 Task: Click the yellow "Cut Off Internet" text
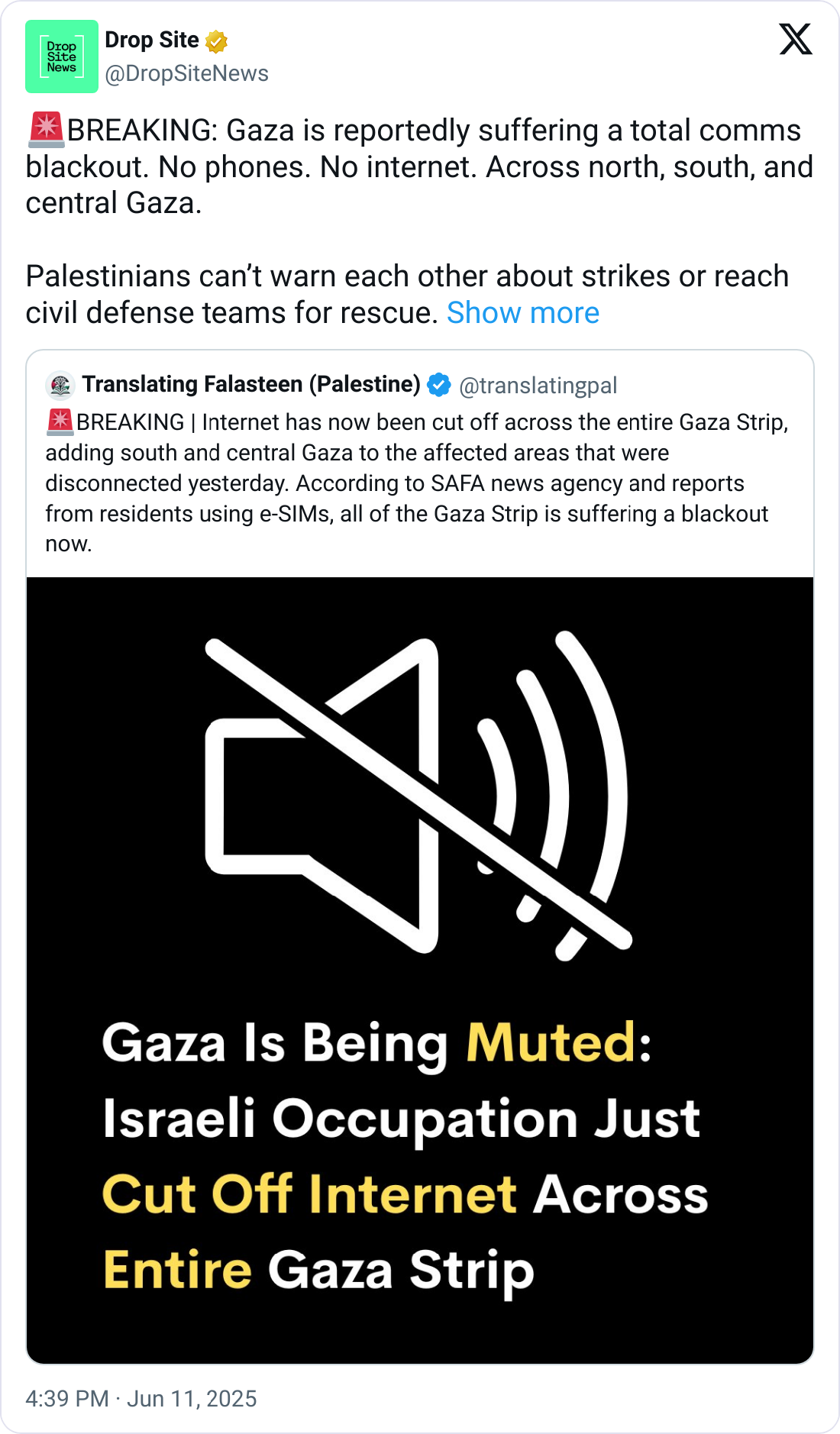(x=309, y=1194)
